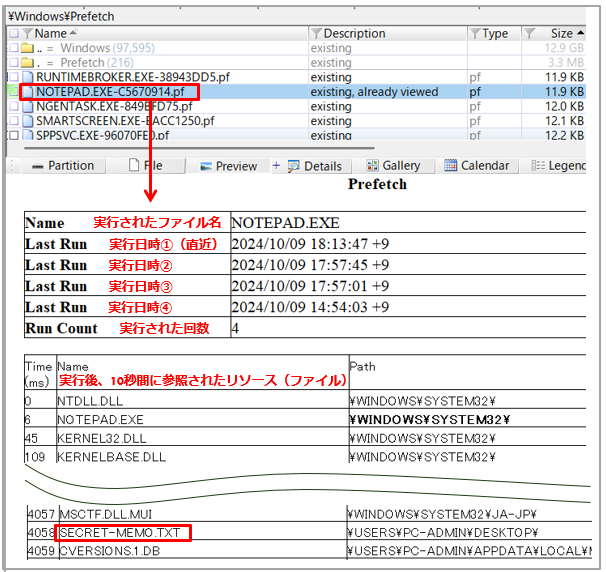The width and height of the screenshot is (606, 572).
Task: Click Last Run value 2024/10/09 17:57:45
Action: pos(310,265)
